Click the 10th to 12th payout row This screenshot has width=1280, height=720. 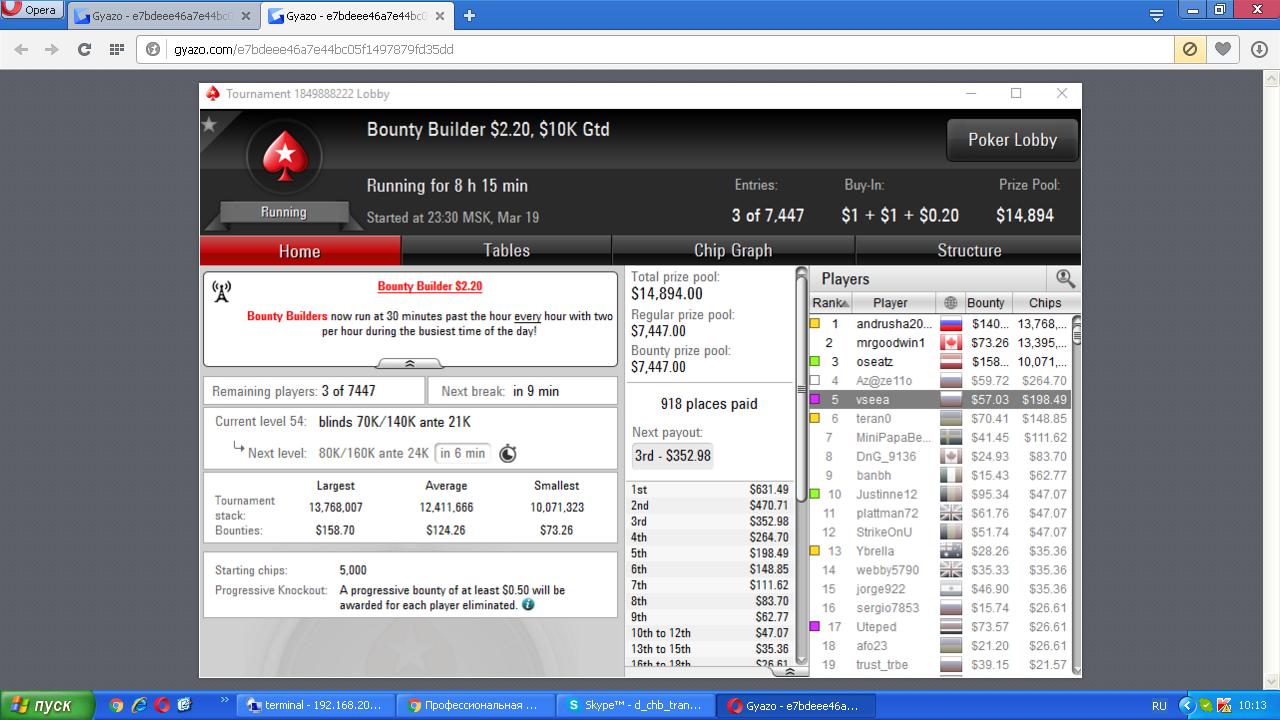coord(710,633)
